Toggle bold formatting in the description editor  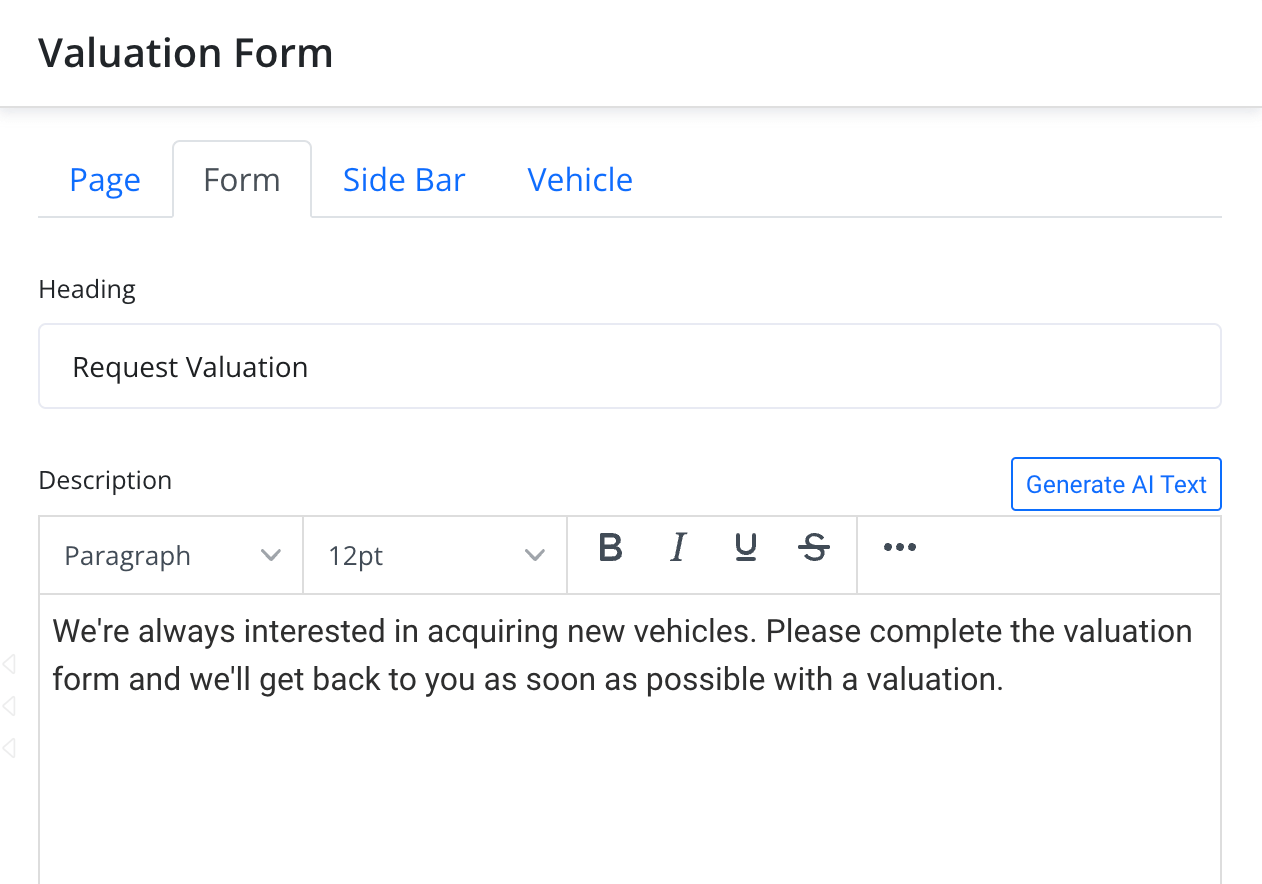610,548
